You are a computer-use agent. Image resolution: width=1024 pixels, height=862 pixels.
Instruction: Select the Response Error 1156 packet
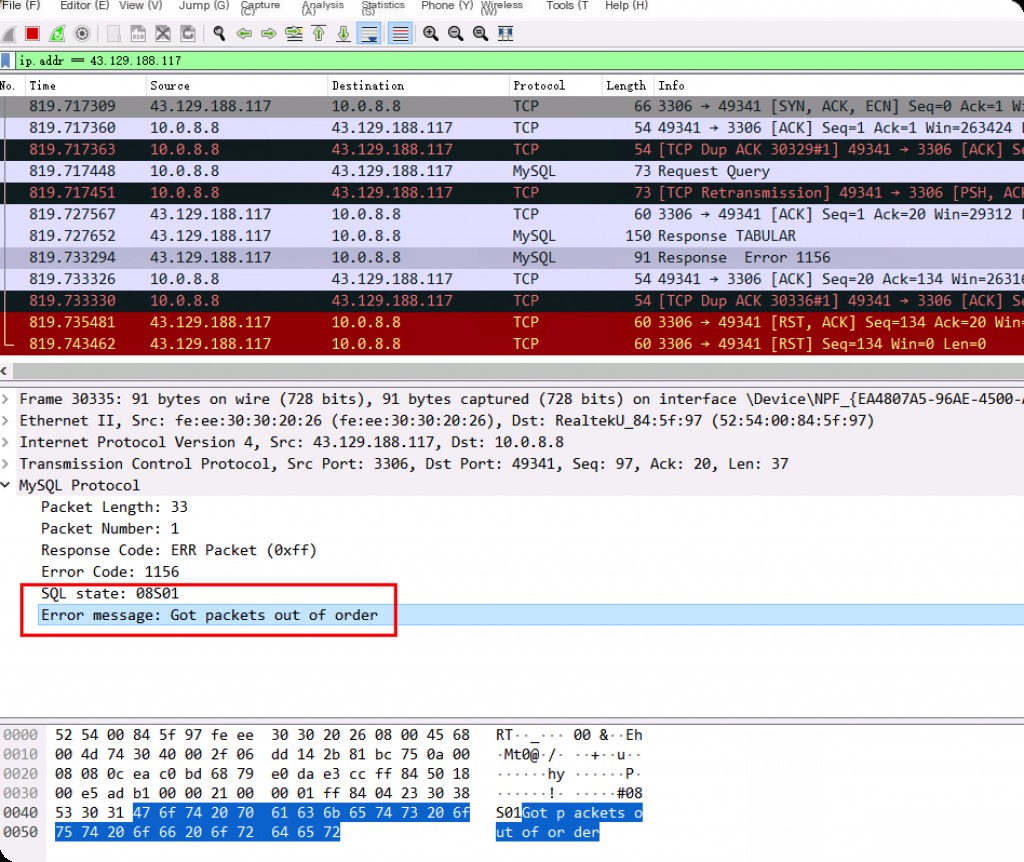click(x=512, y=257)
